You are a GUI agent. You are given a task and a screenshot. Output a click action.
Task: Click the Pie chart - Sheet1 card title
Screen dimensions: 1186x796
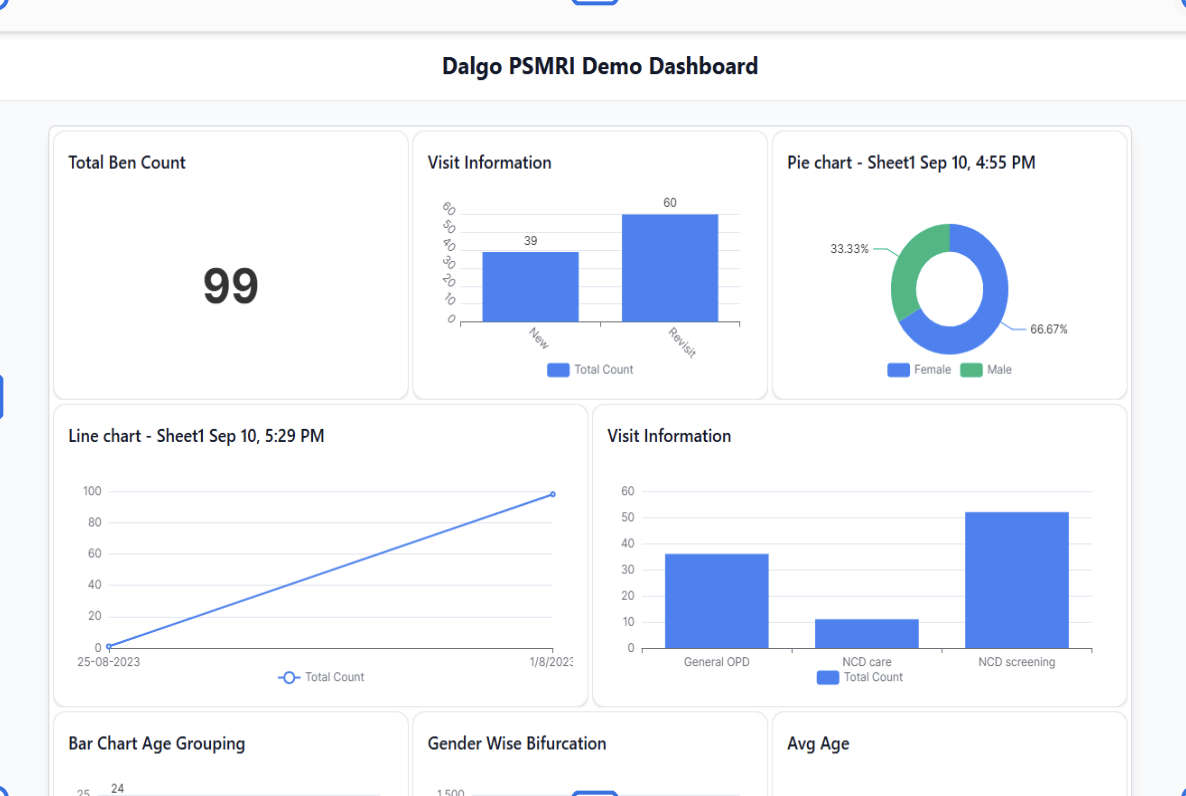pyautogui.click(x=911, y=163)
